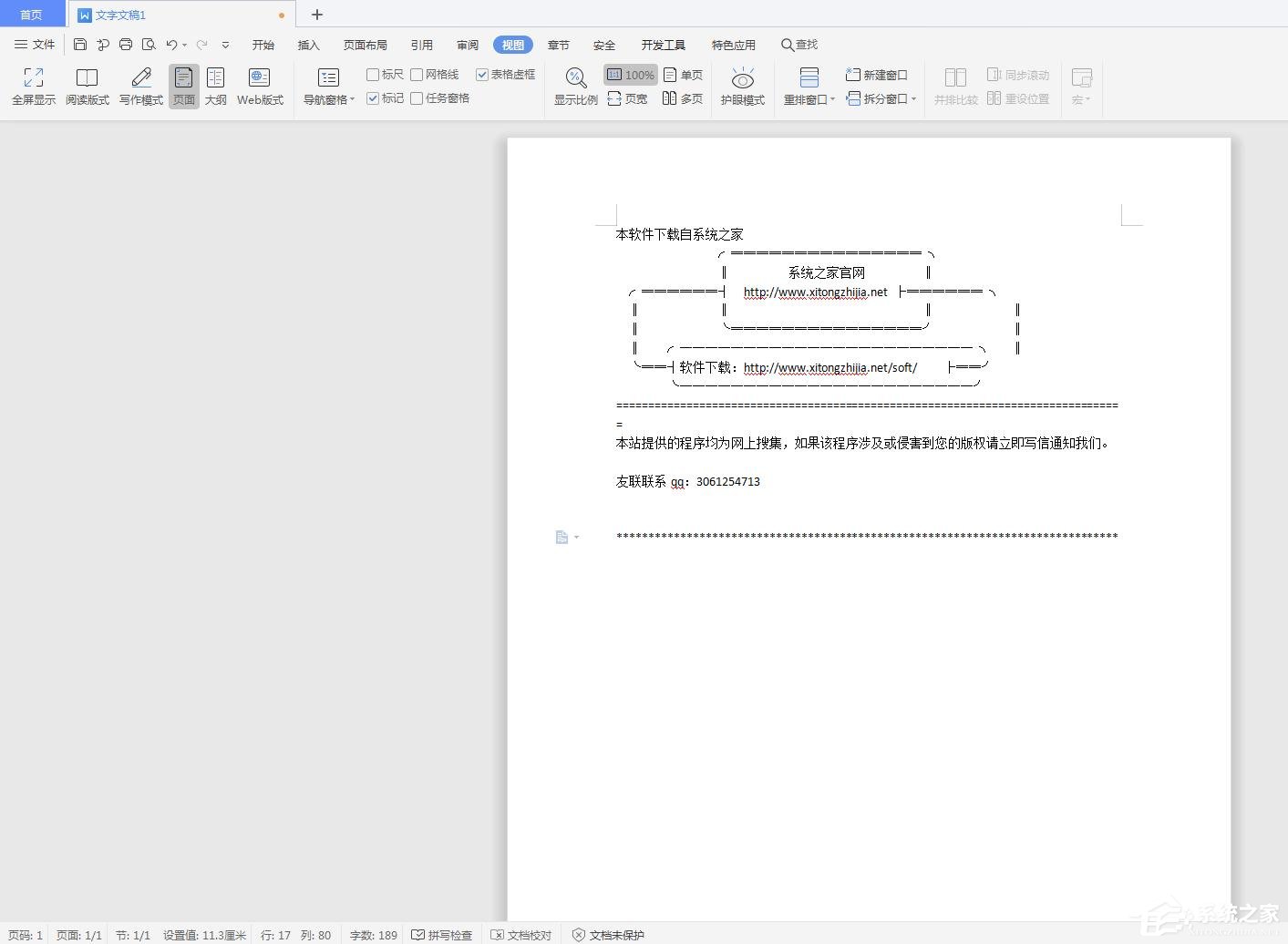Click the new window button
The width and height of the screenshot is (1288, 944).
(876, 75)
